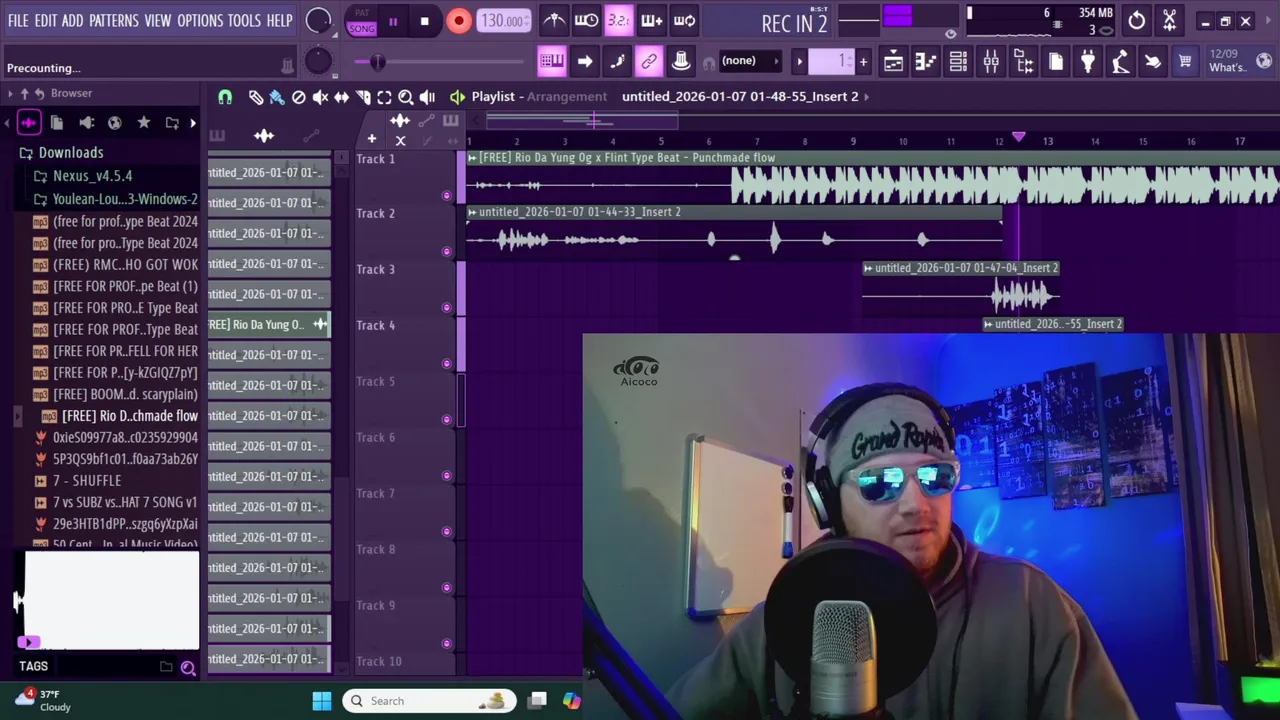
Task: Select Track 3 header
Action: tap(404, 287)
